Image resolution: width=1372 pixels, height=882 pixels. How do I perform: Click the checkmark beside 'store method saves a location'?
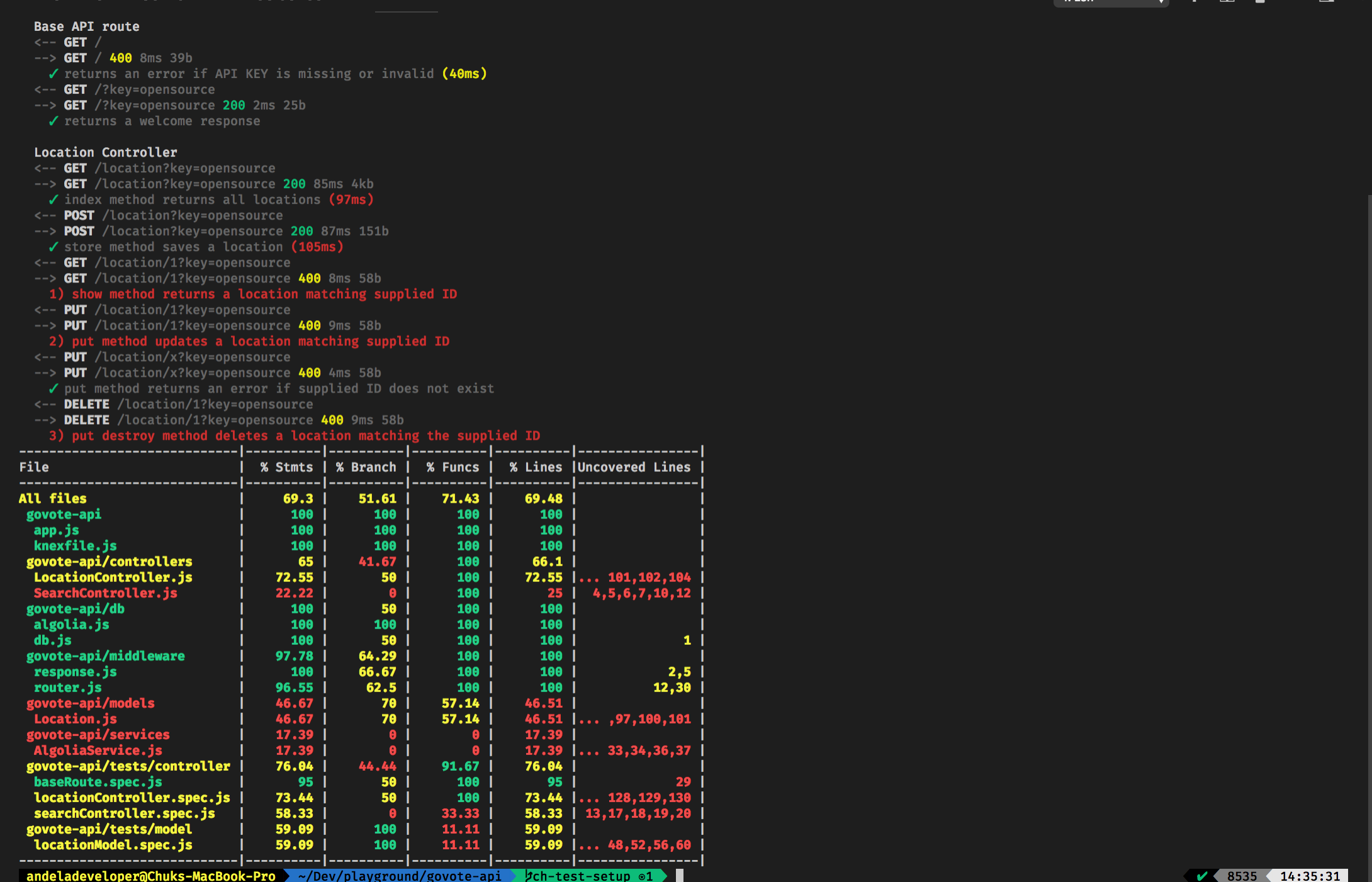(53, 247)
